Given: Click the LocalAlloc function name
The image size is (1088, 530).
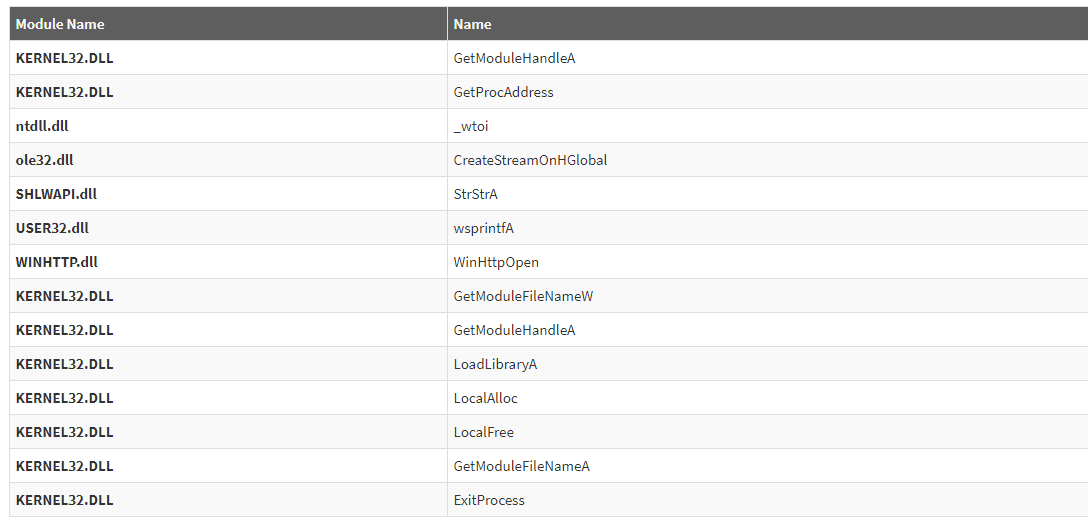Looking at the screenshot, I should (x=485, y=398).
